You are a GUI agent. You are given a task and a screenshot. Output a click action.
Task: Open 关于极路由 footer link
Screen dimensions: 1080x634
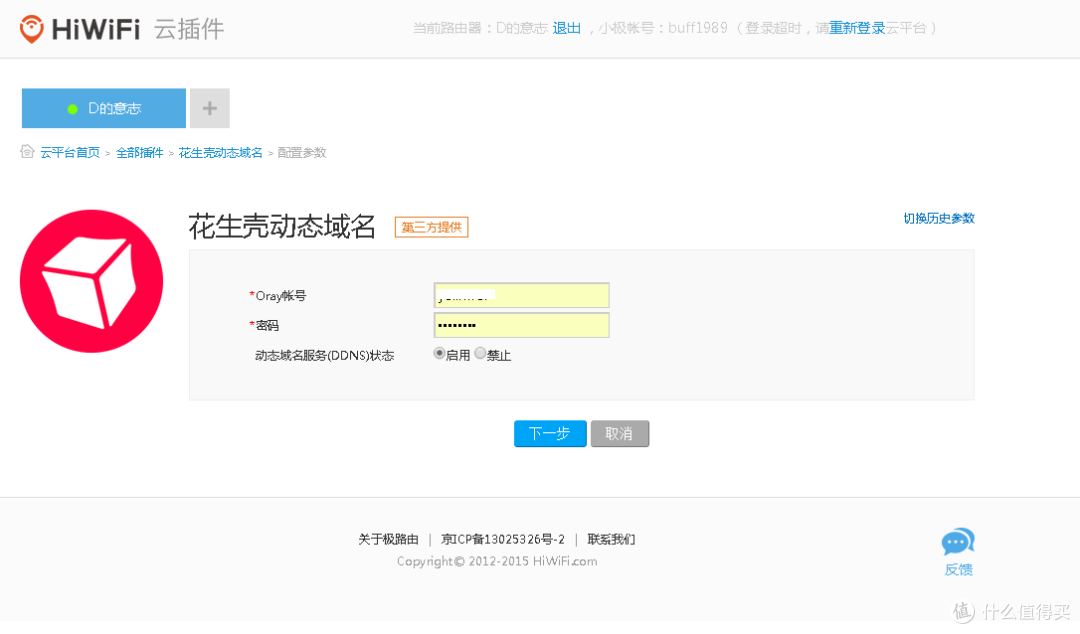pos(388,540)
